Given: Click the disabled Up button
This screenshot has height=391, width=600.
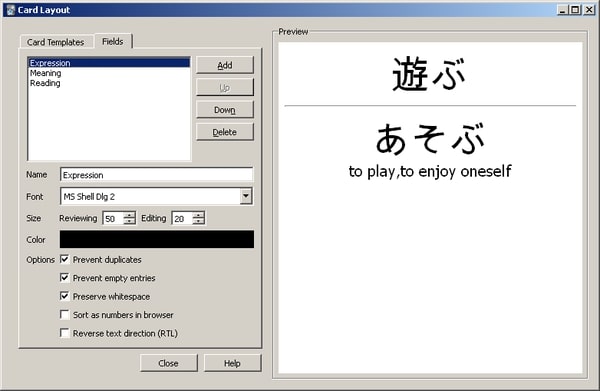Looking at the screenshot, I should [x=225, y=88].
